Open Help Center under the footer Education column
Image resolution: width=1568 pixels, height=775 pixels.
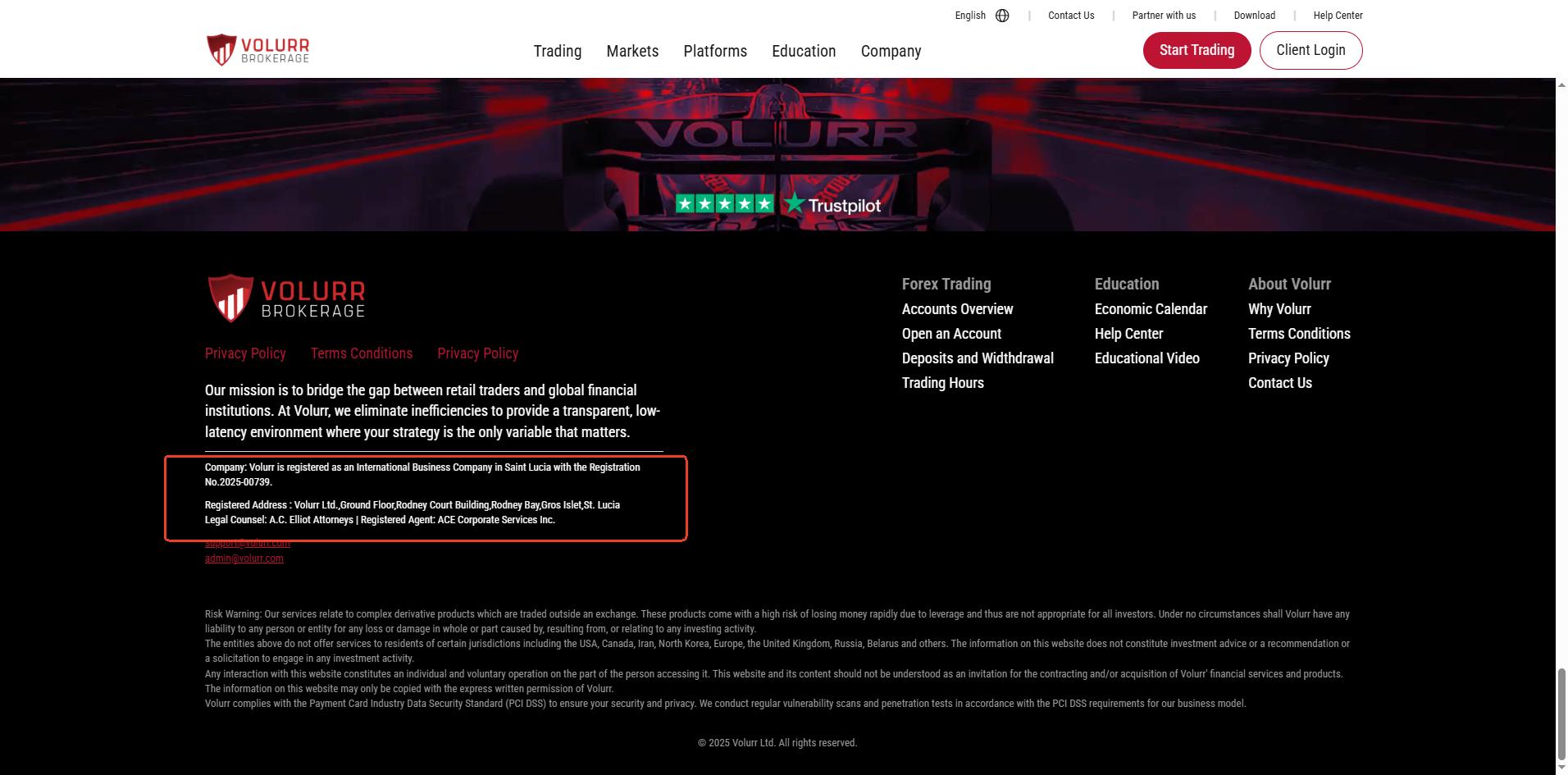click(1128, 334)
